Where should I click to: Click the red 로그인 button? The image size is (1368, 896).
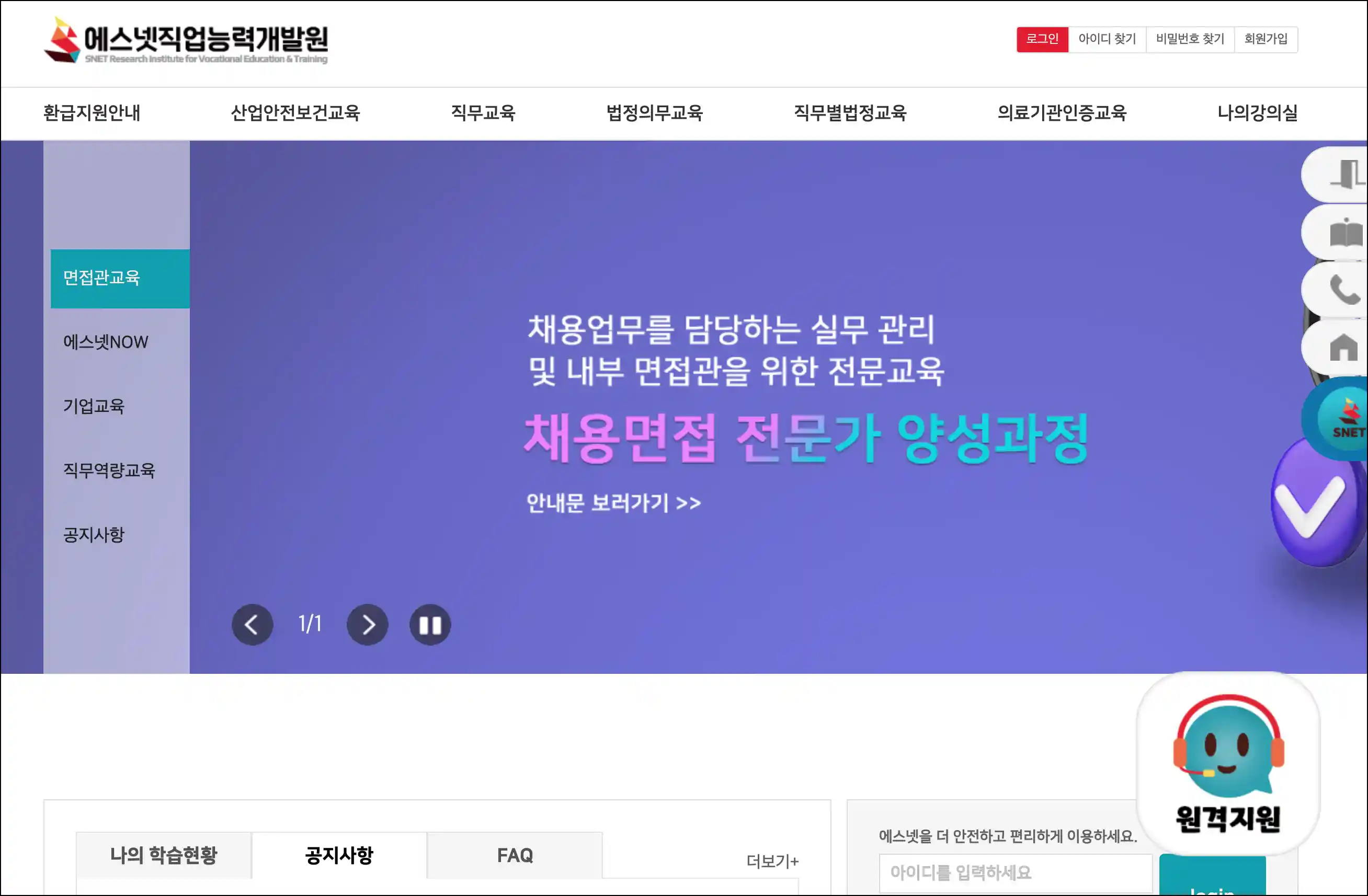[x=1042, y=39]
